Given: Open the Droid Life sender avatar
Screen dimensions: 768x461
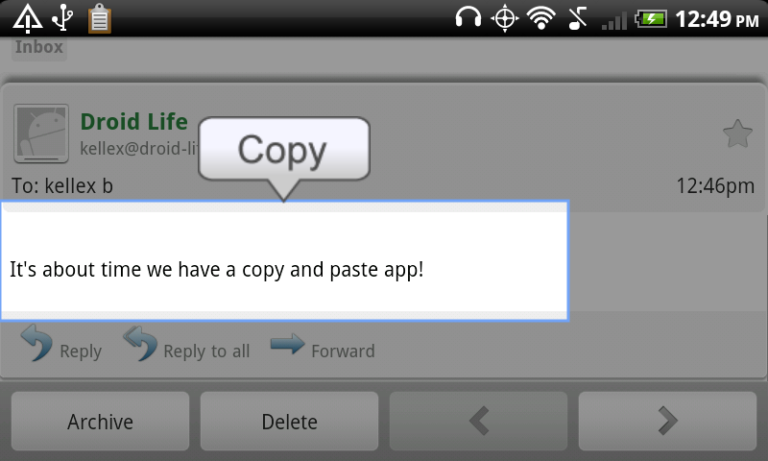Looking at the screenshot, I should [41, 133].
